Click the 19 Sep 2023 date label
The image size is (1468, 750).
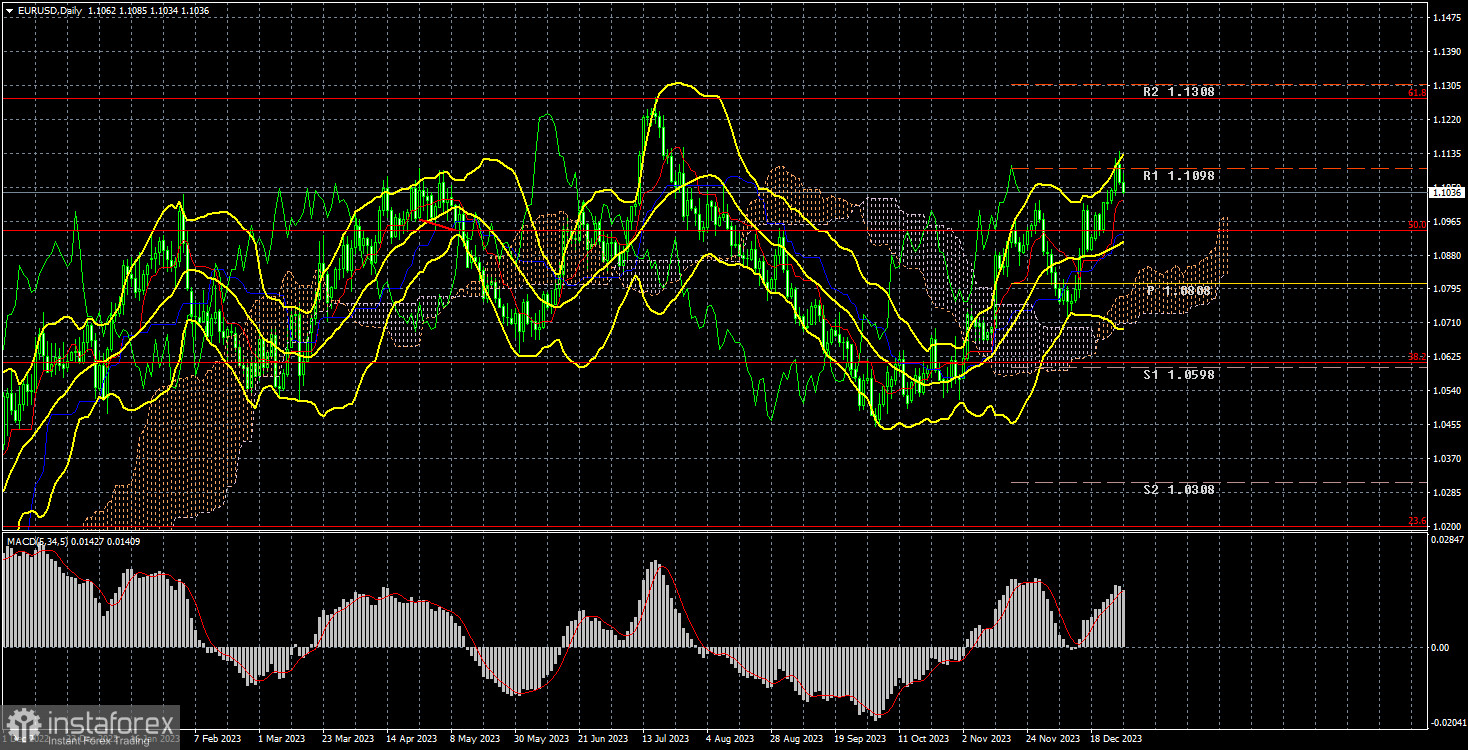(860, 739)
